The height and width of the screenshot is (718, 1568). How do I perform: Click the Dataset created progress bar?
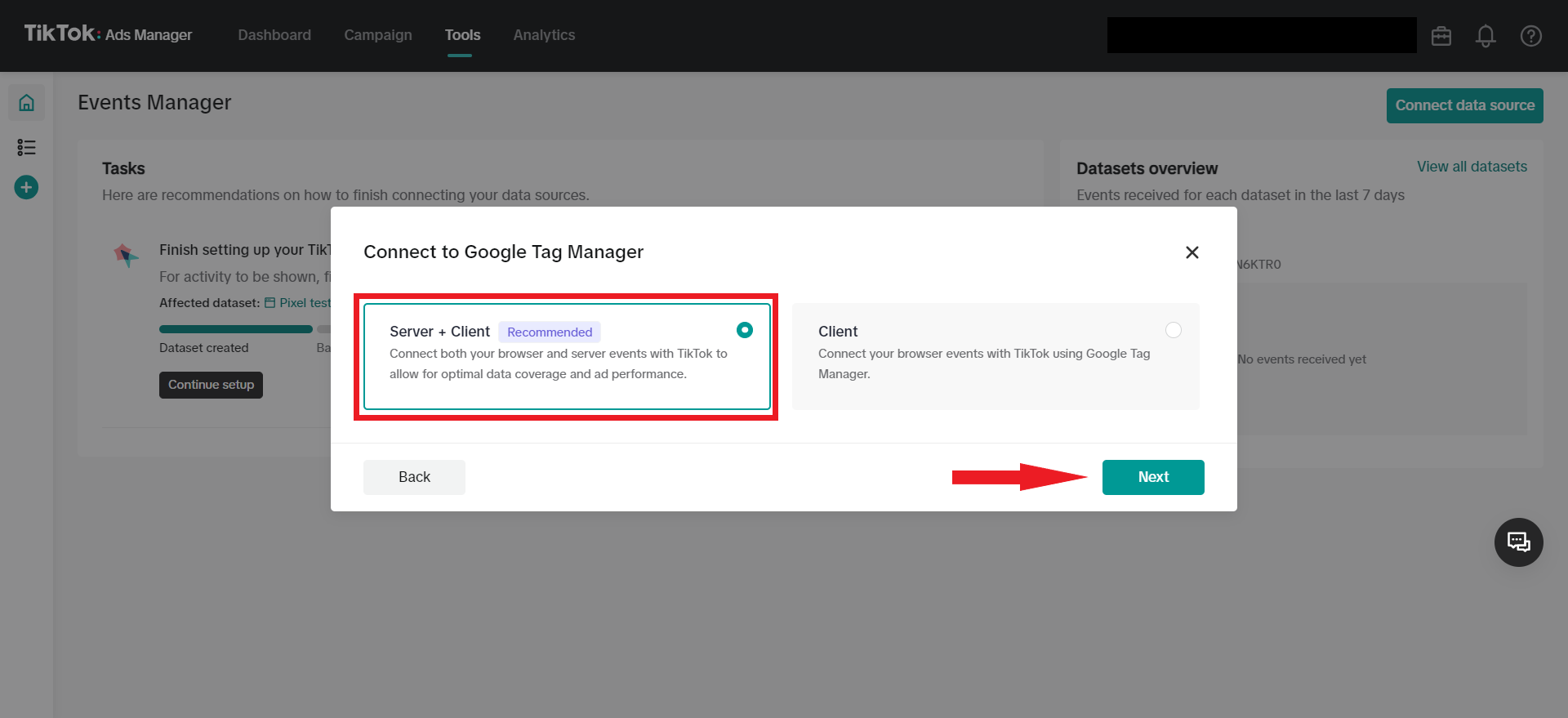[235, 329]
